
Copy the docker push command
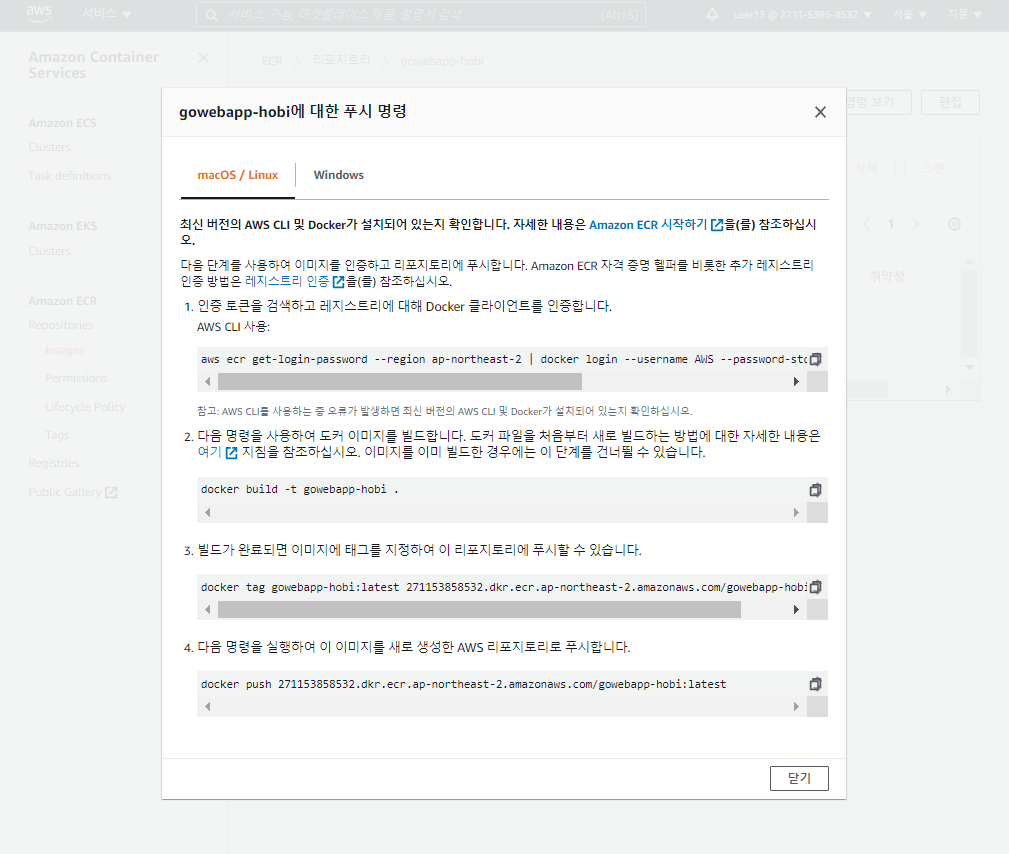815,683
